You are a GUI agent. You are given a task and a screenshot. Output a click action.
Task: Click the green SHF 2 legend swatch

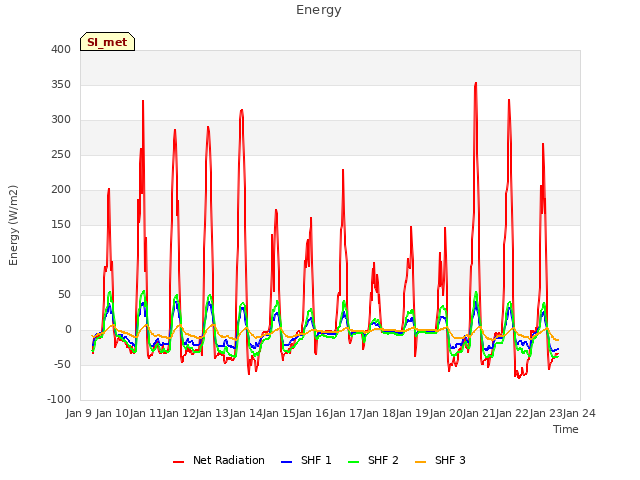[x=353, y=462]
